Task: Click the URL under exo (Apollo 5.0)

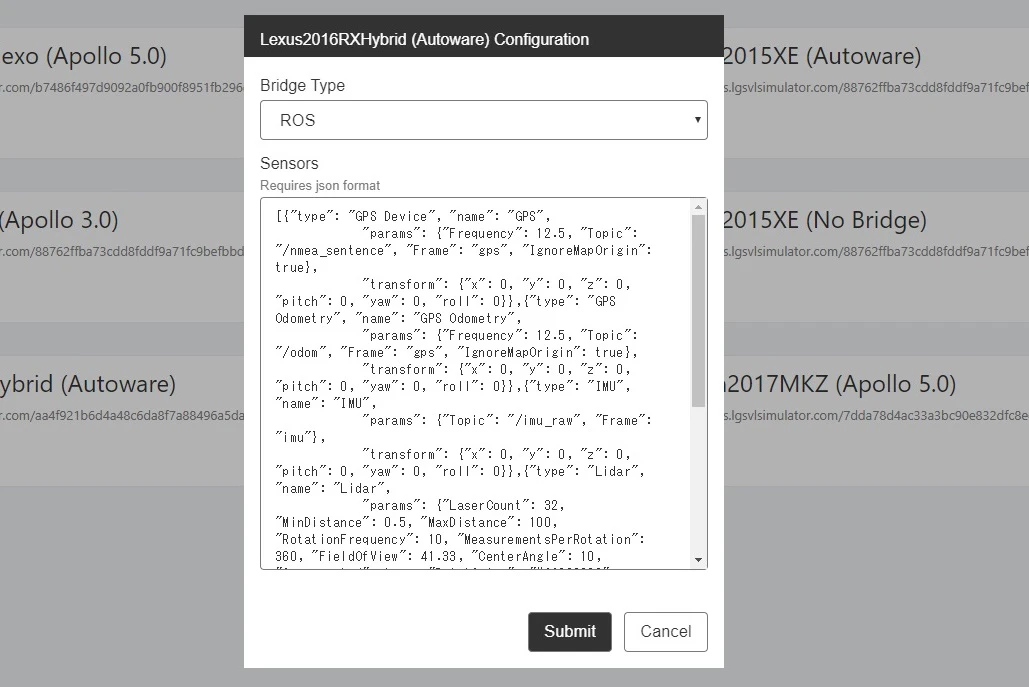Action: point(122,87)
